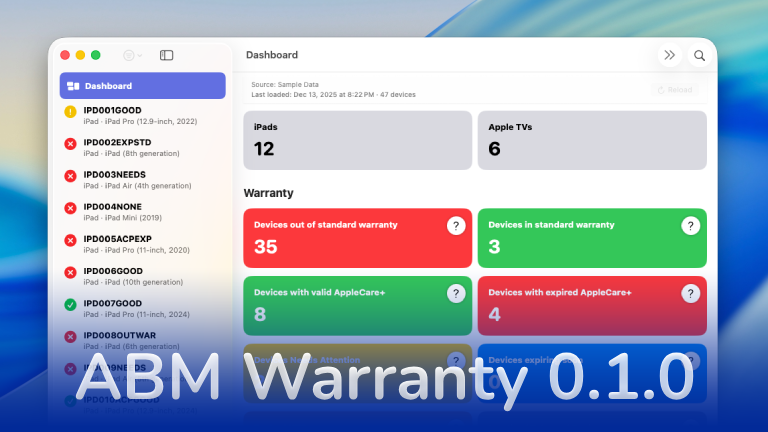Click yellow warning icon beside IPD001GOOD
Image resolution: width=768 pixels, height=432 pixels.
point(70,112)
